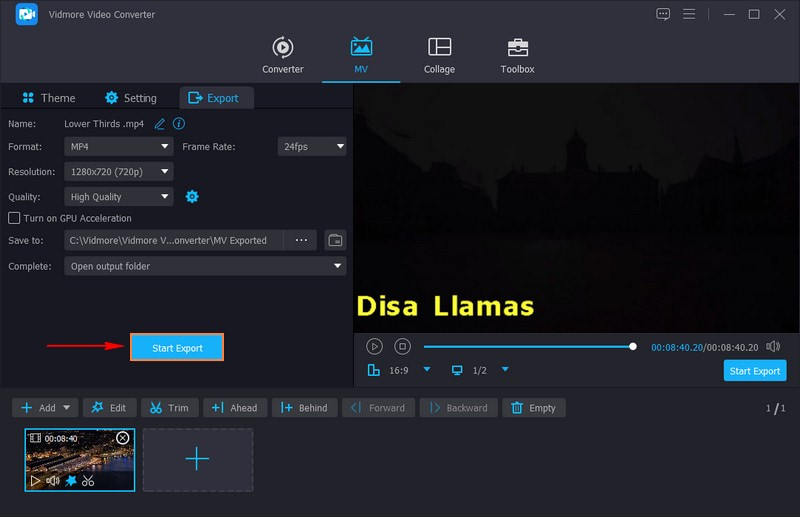The image size is (800, 517).
Task: Open the Frame Rate 24fps dropdown
Action: click(312, 146)
